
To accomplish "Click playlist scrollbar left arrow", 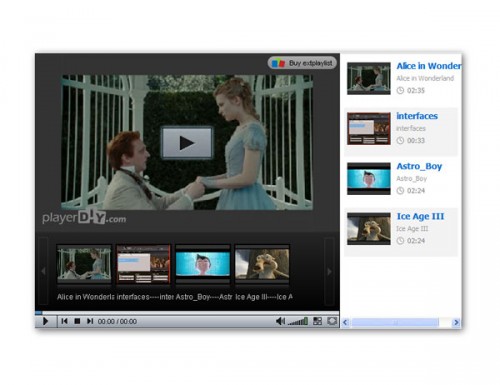I will [345, 322].
